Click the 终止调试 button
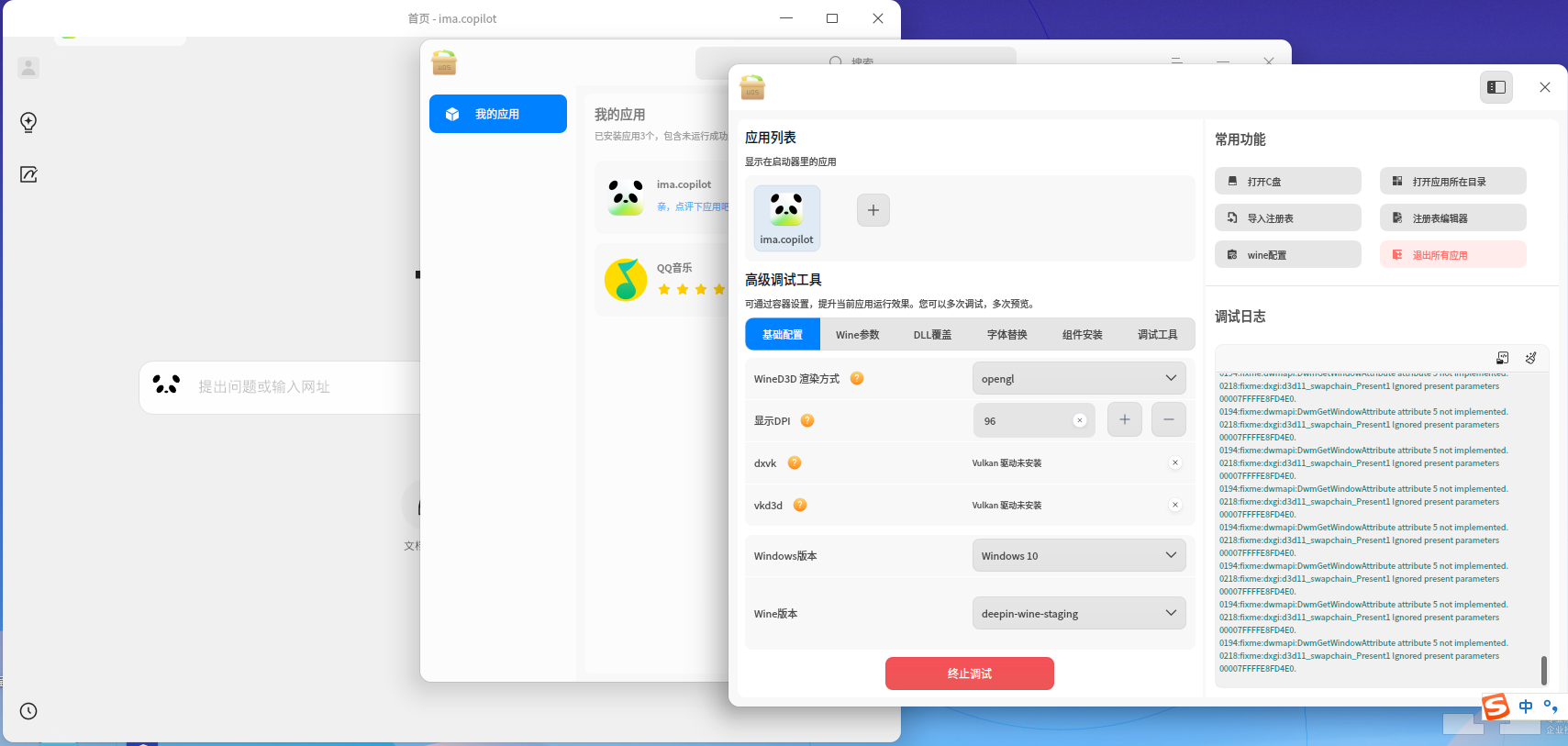Screen dimensions: 1568x746 pyautogui.click(x=970, y=674)
